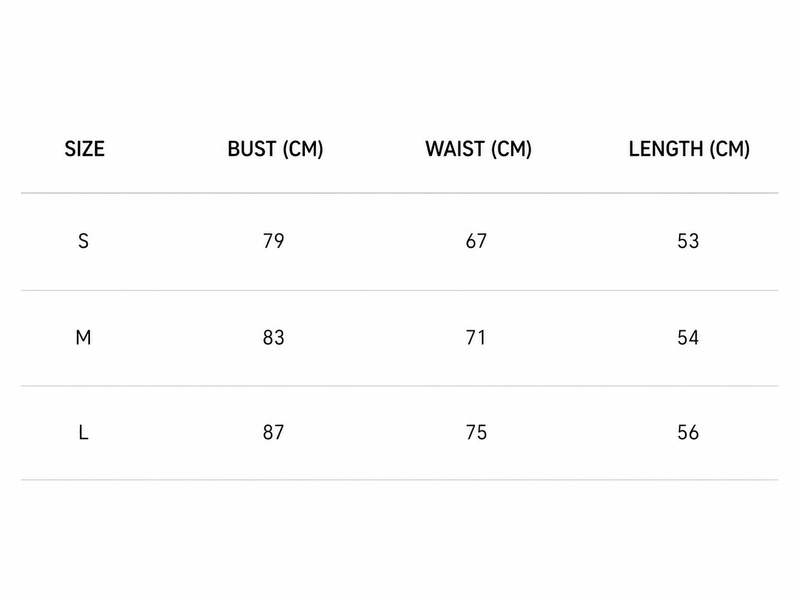The image size is (800, 600).
Task: Click the bottom border line under L row
Action: (x=399, y=480)
